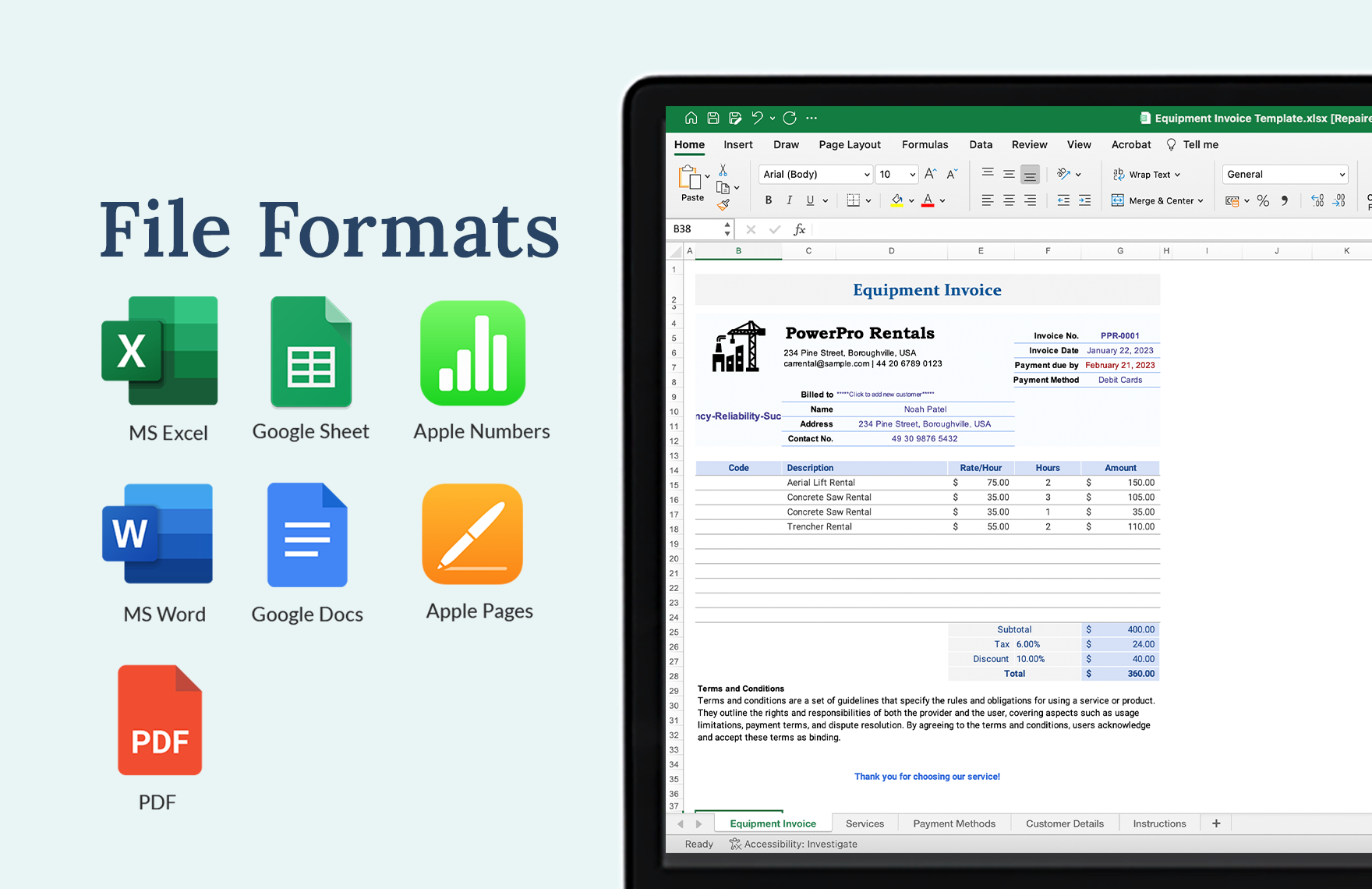Screen dimensions: 1372x889
Task: Click the decrease indent icon
Action: point(1063,200)
